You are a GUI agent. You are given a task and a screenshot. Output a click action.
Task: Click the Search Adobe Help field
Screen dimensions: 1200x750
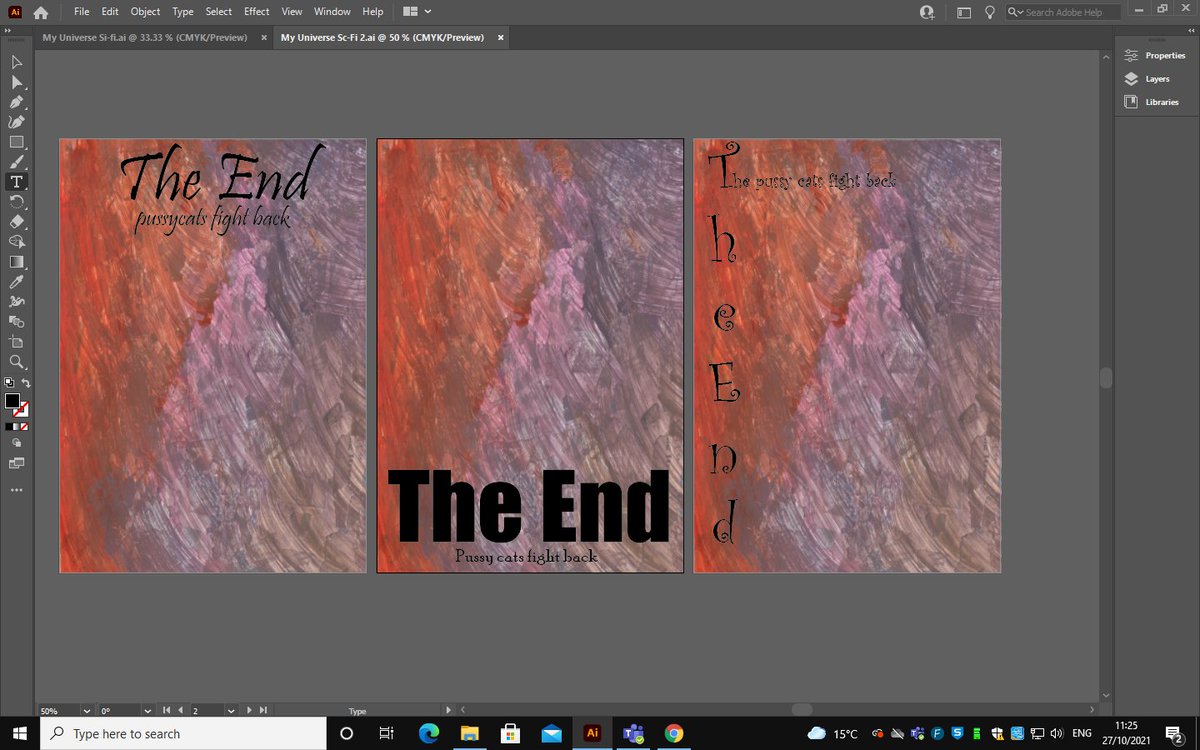point(1064,12)
